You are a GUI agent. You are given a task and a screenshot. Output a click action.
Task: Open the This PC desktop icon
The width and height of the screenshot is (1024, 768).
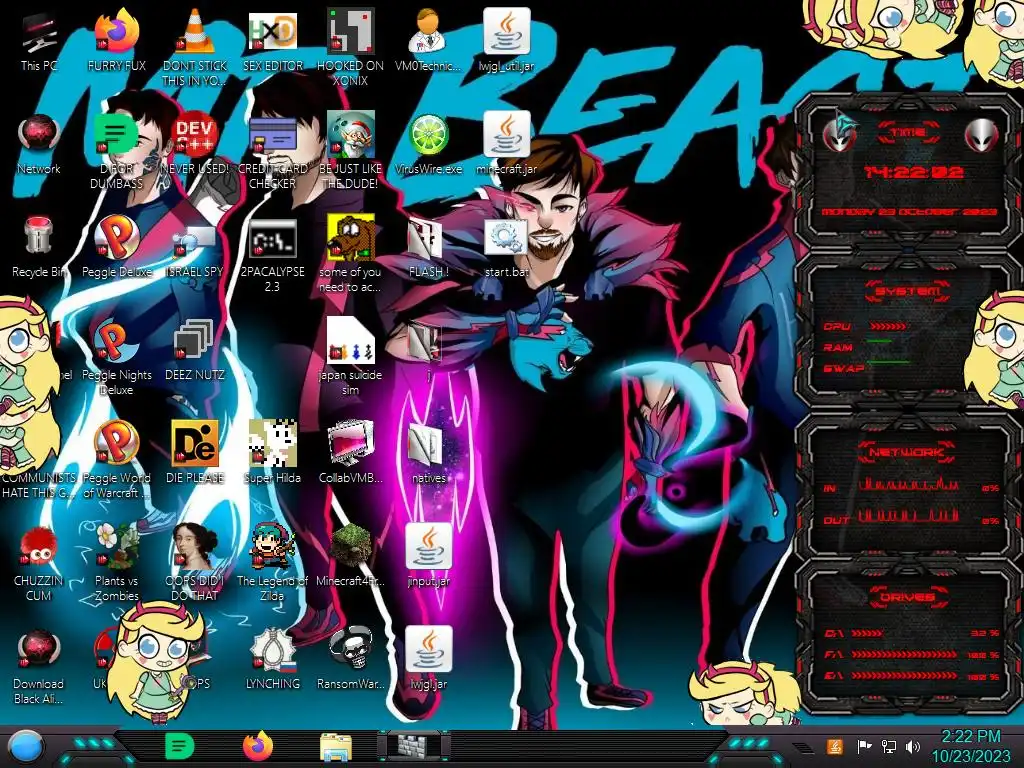tap(39, 40)
